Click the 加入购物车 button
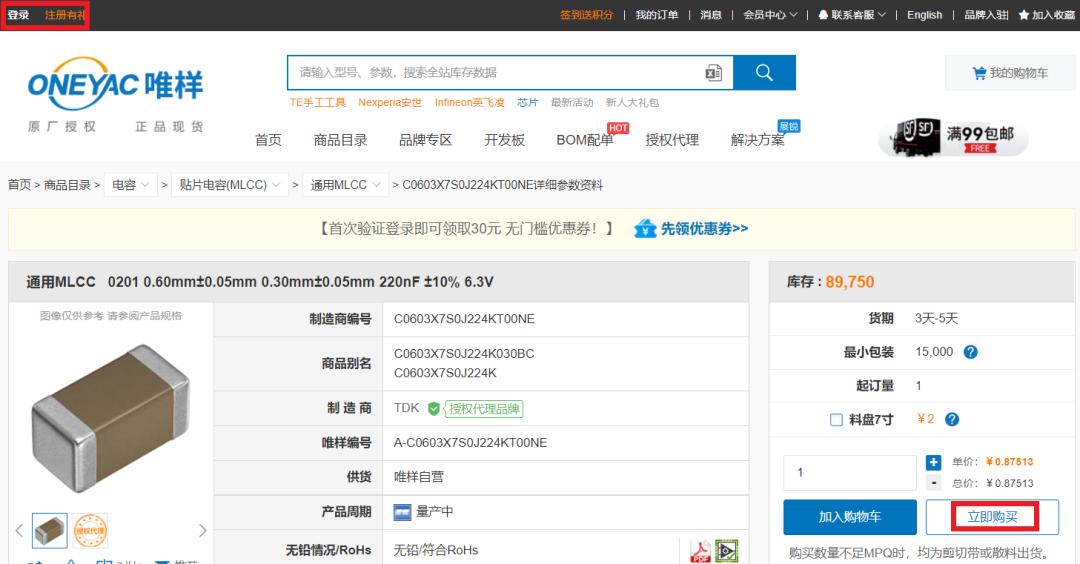 tap(850, 517)
